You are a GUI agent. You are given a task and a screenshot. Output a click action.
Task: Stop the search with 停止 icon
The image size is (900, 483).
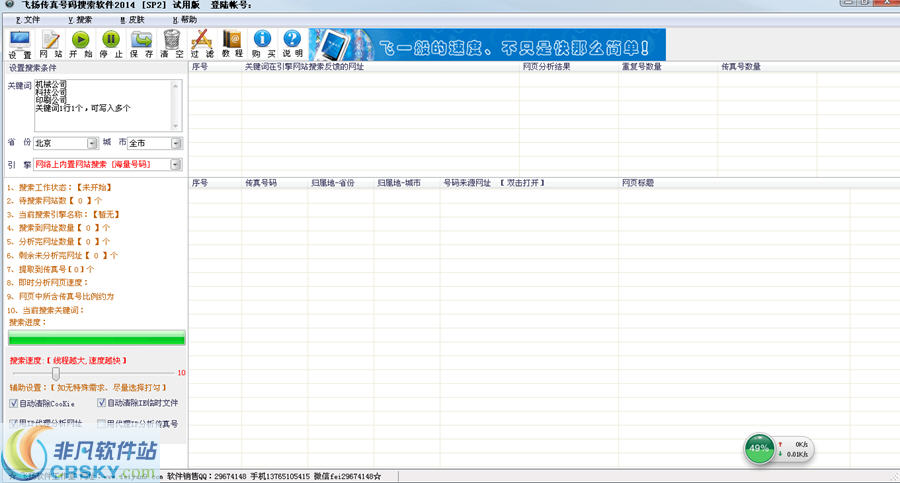tap(111, 43)
